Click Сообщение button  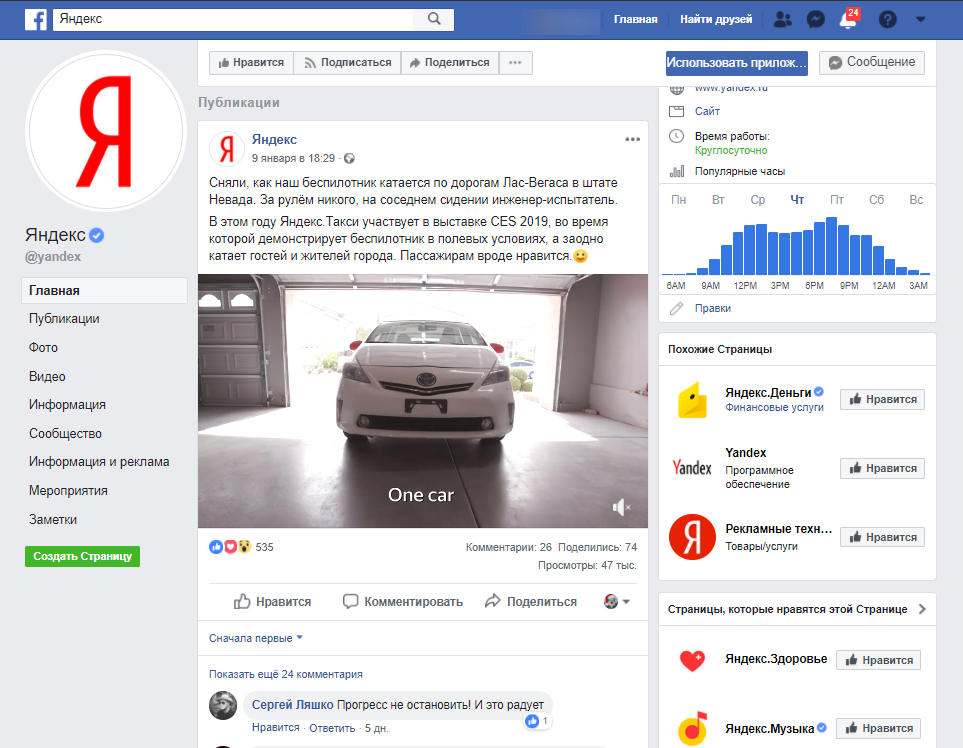pyautogui.click(x=871, y=63)
